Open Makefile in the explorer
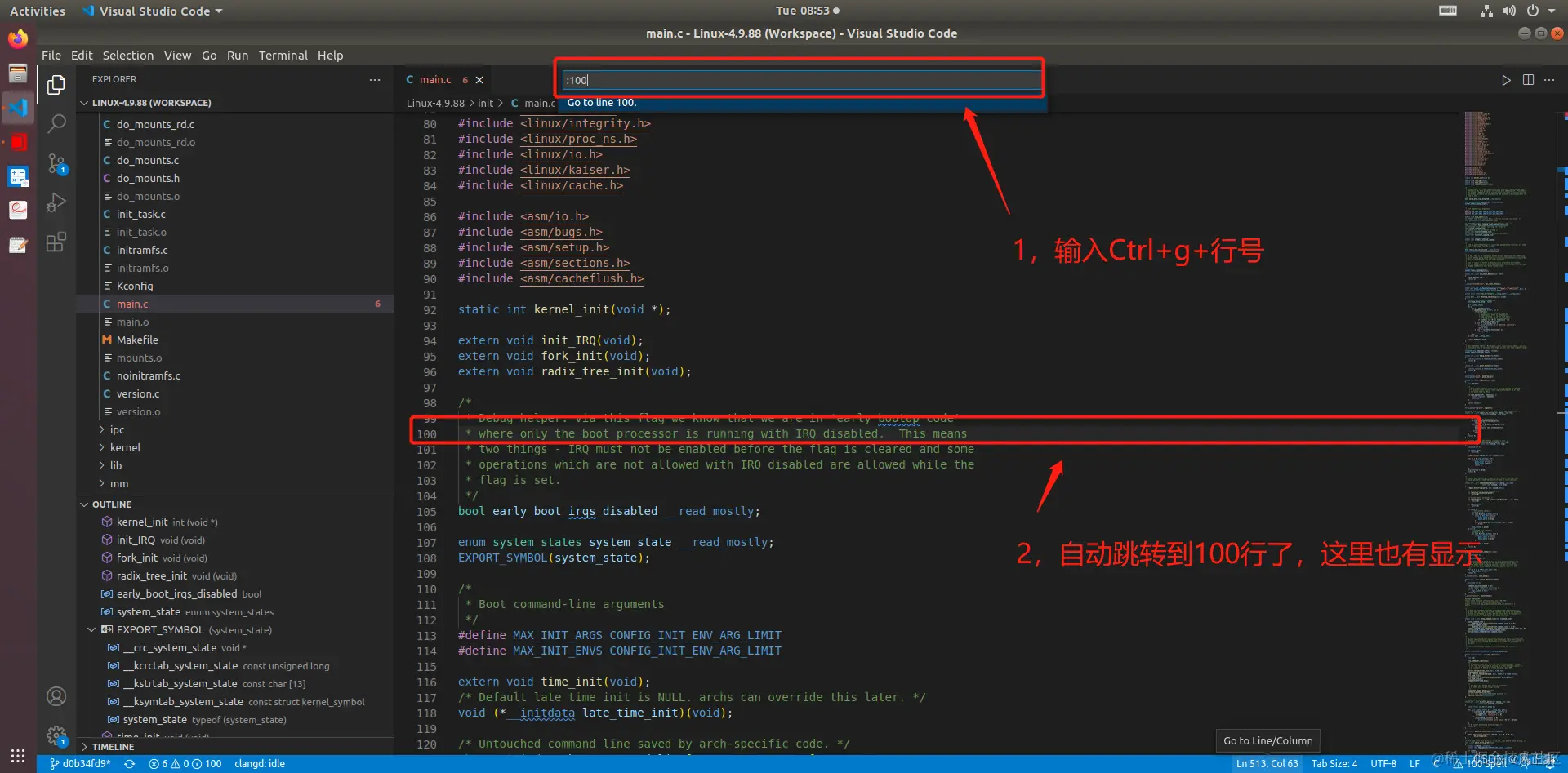 click(137, 340)
